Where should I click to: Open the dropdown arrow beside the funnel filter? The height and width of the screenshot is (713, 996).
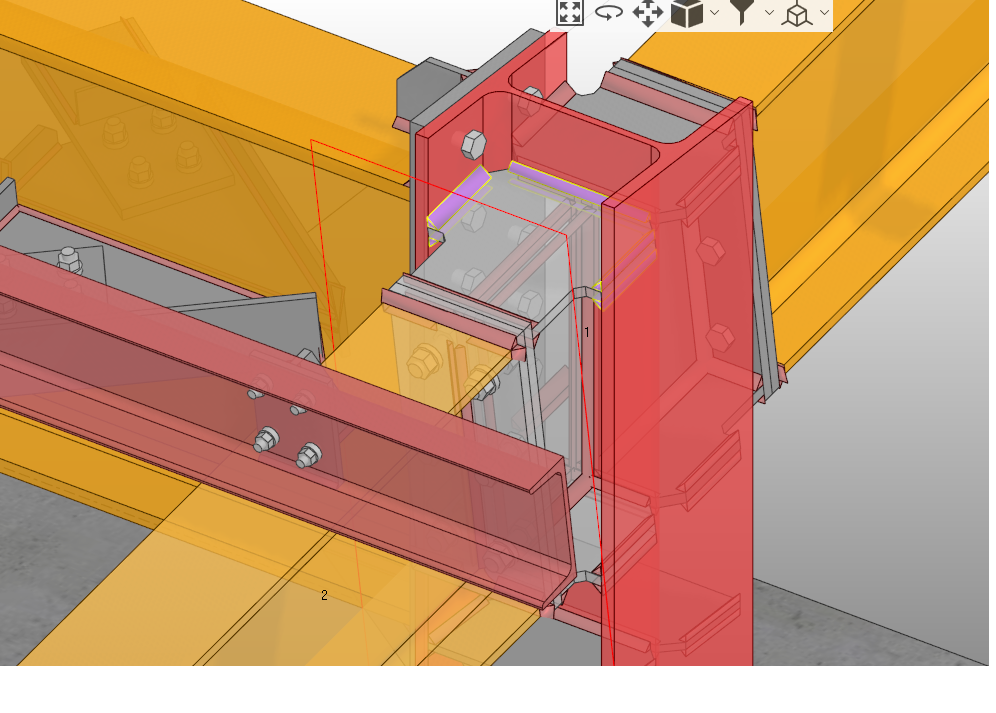click(x=769, y=13)
